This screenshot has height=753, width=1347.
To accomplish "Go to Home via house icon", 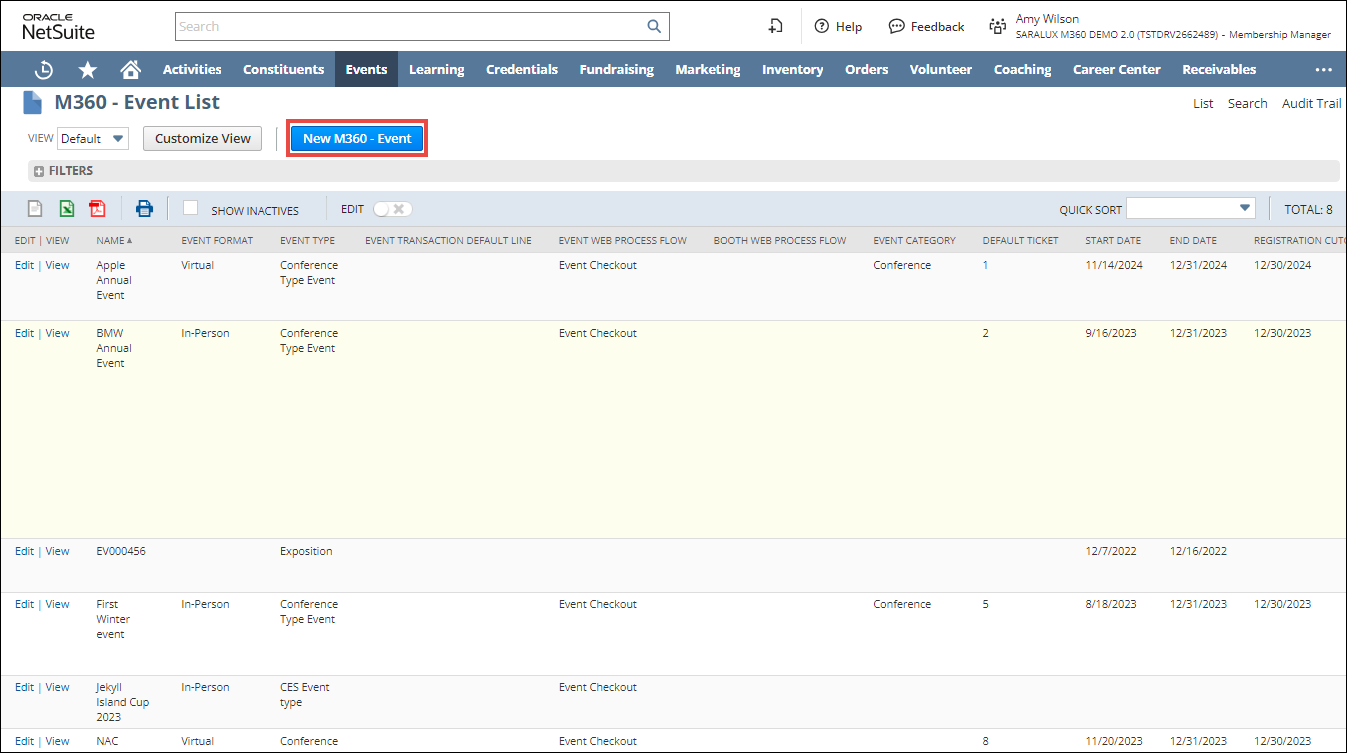I will 130,70.
